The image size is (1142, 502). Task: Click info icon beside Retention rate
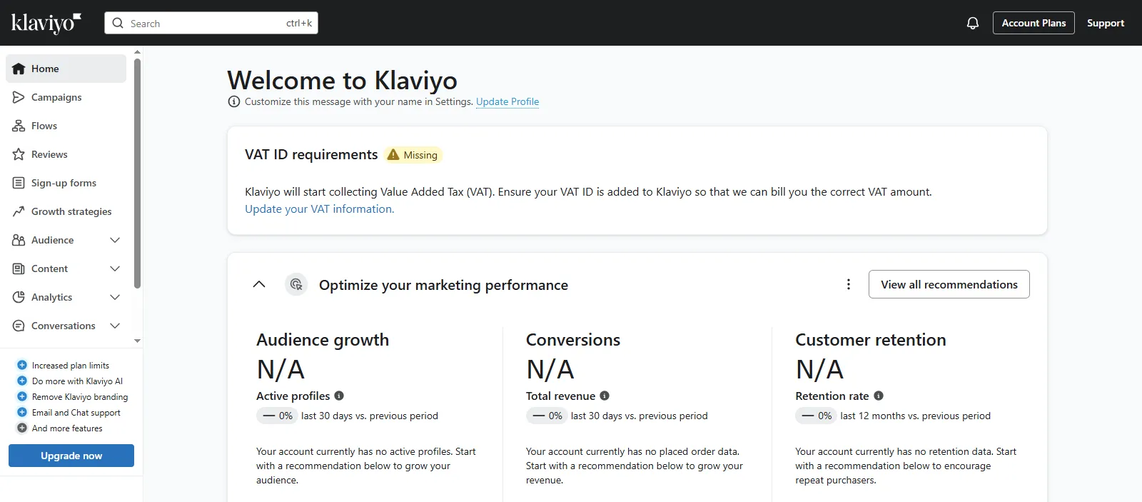(878, 396)
